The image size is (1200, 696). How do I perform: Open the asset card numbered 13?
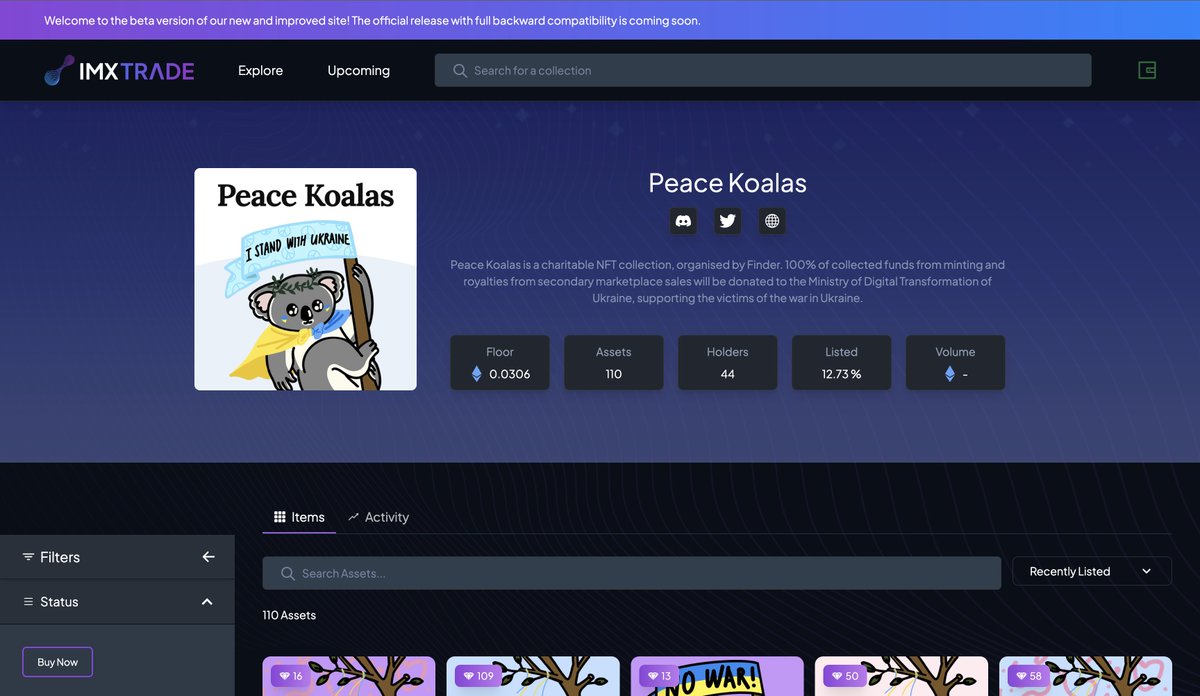tap(717, 676)
